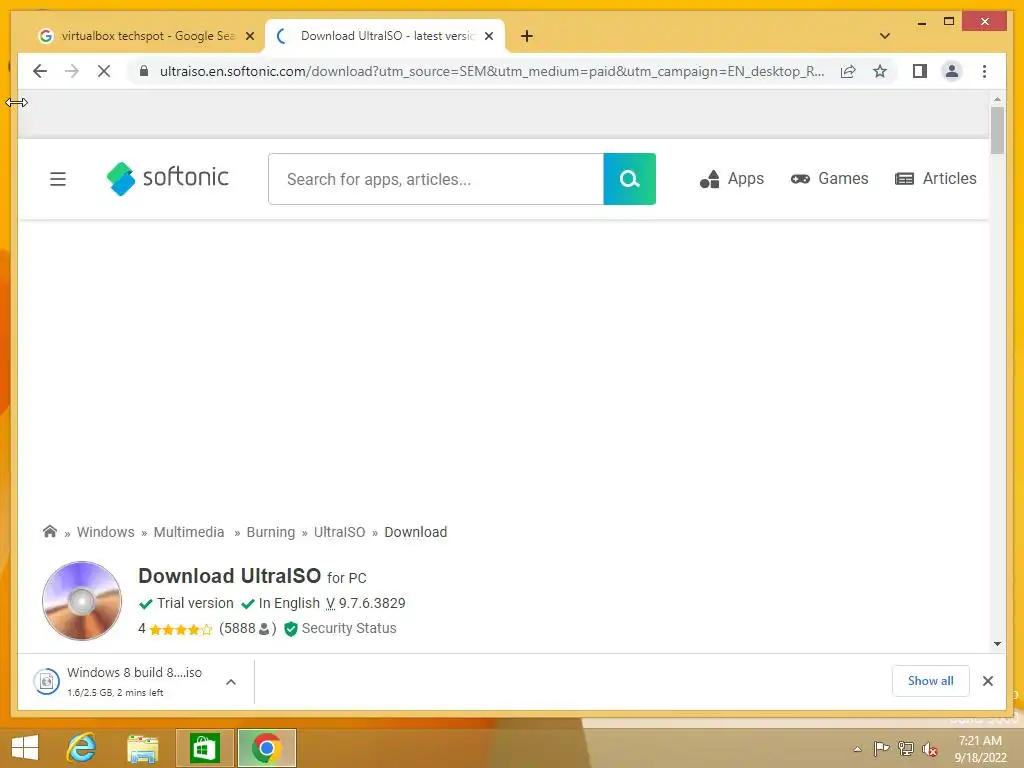
Task: Go back using the browser back arrow
Action: pos(40,71)
